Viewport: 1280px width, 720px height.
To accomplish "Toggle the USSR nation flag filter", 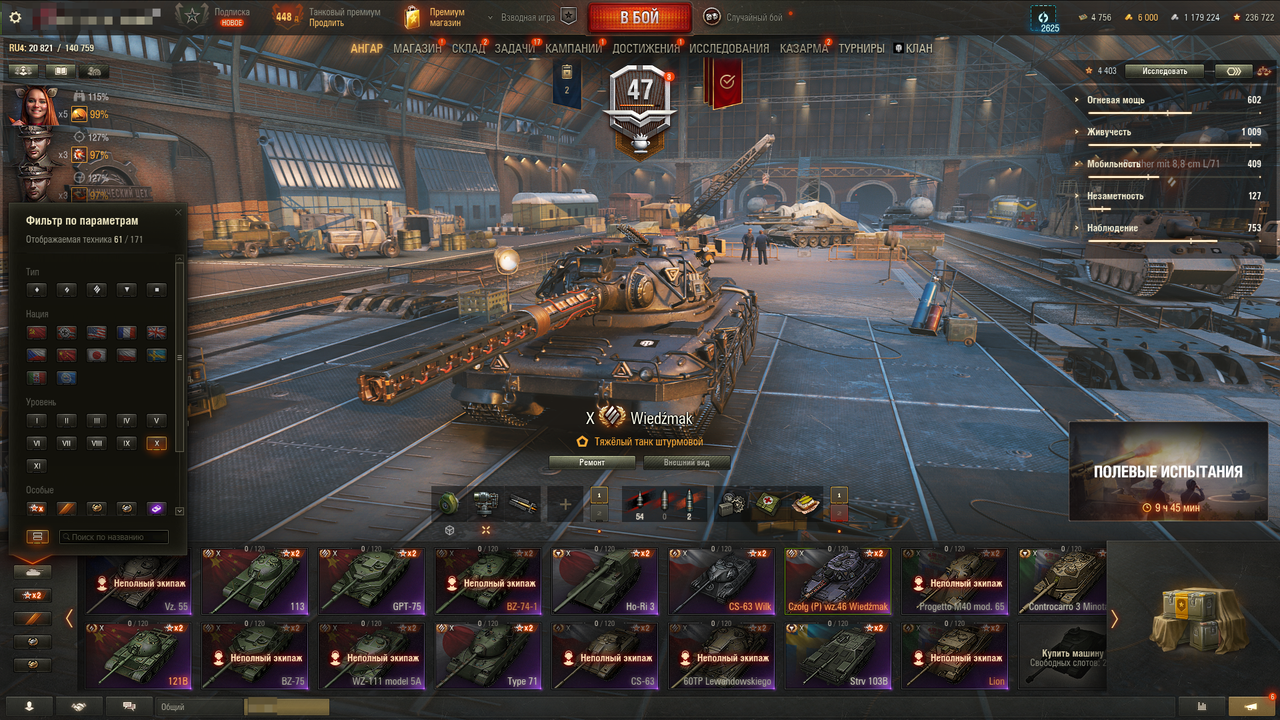I will [37, 332].
